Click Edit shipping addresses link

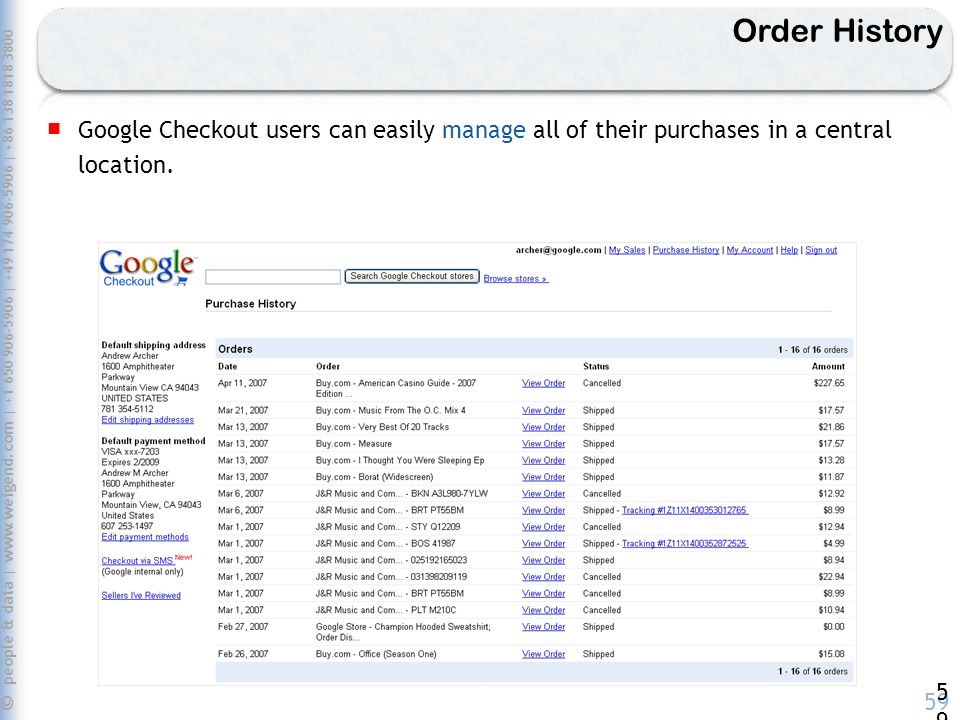pos(148,420)
